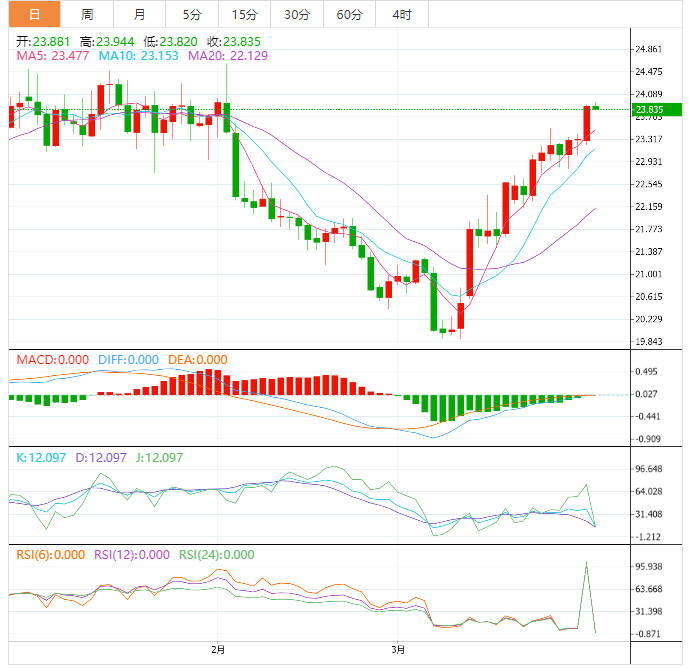The image size is (690, 668).
Task: Click the green 23.835 current price tag
Action: click(655, 109)
